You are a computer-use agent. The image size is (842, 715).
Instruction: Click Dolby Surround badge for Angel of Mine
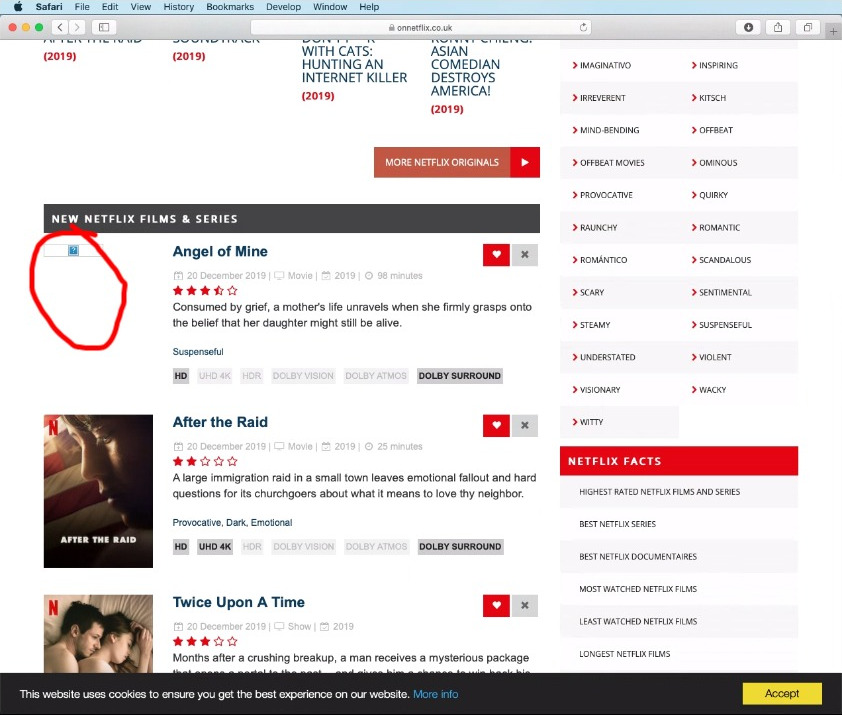pyautogui.click(x=460, y=376)
